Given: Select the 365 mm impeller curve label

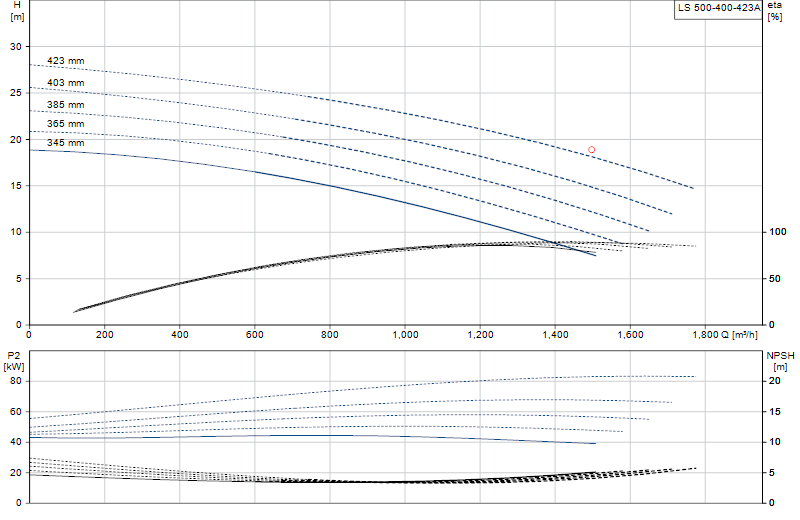Looking at the screenshot, I should (65, 123).
